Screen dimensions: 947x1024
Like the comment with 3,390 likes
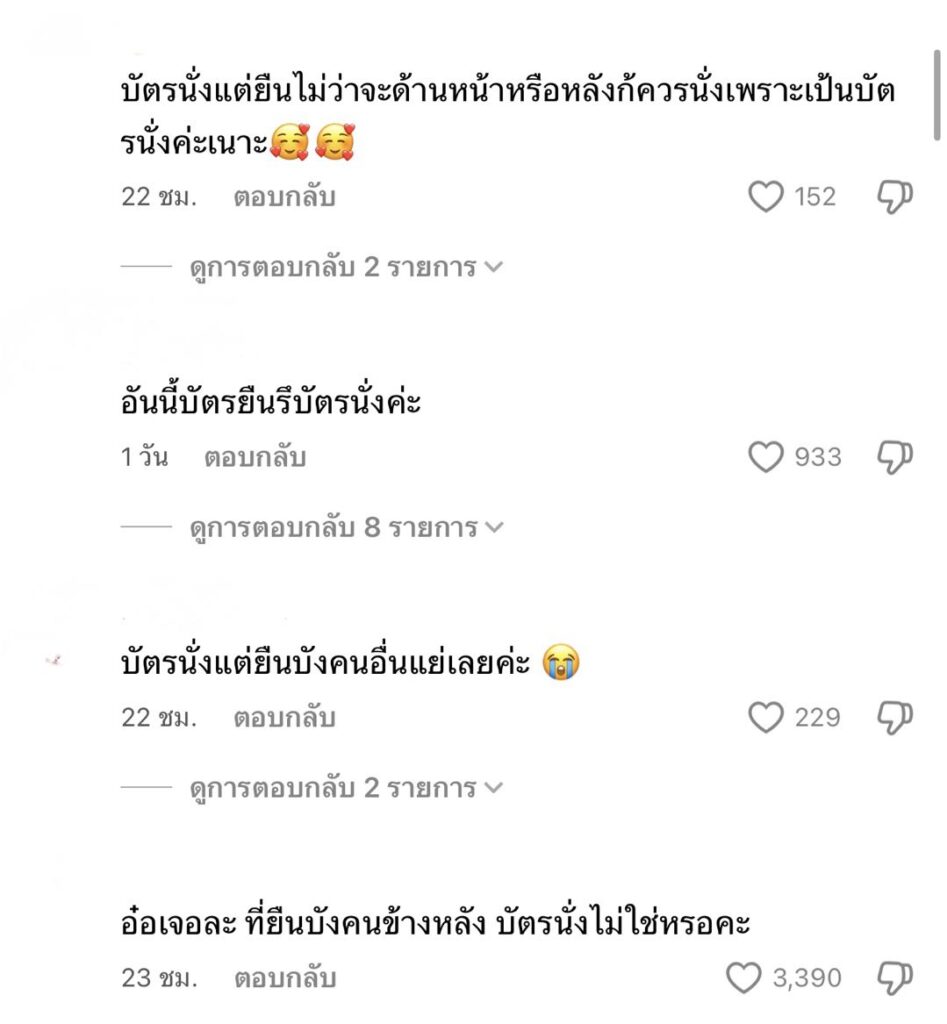[x=743, y=978]
